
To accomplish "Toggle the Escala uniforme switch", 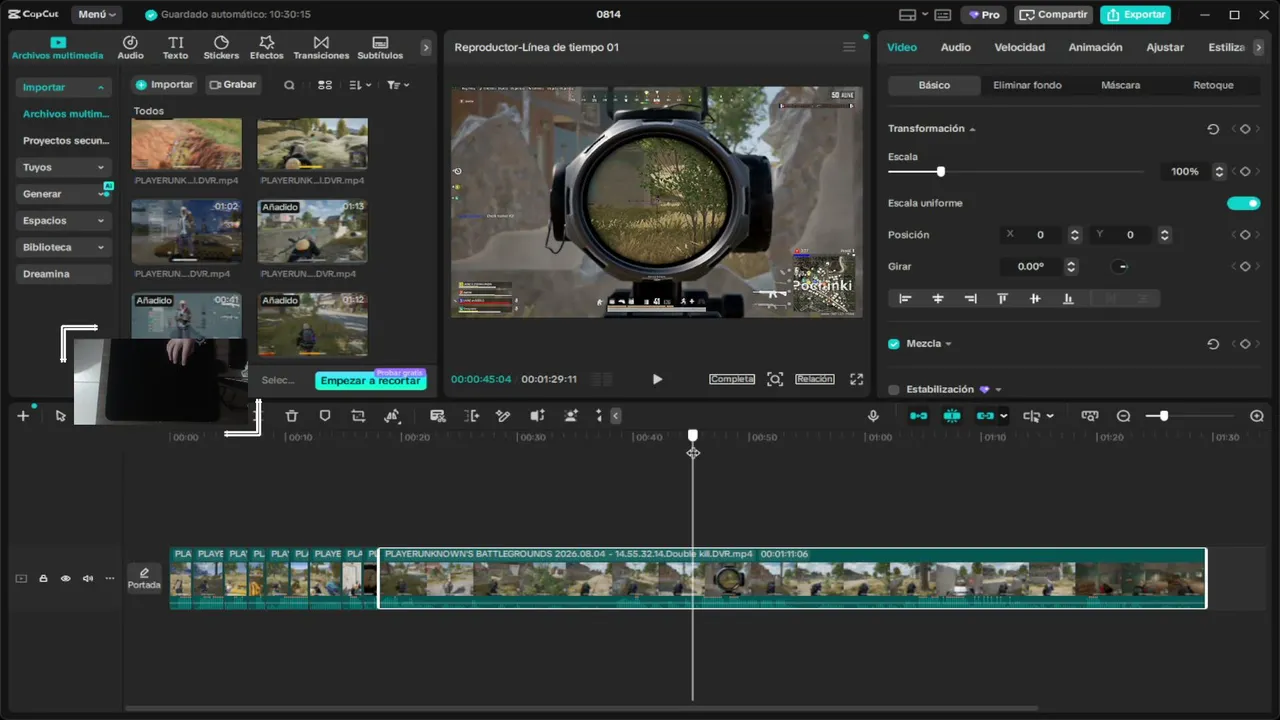I will coord(1243,203).
